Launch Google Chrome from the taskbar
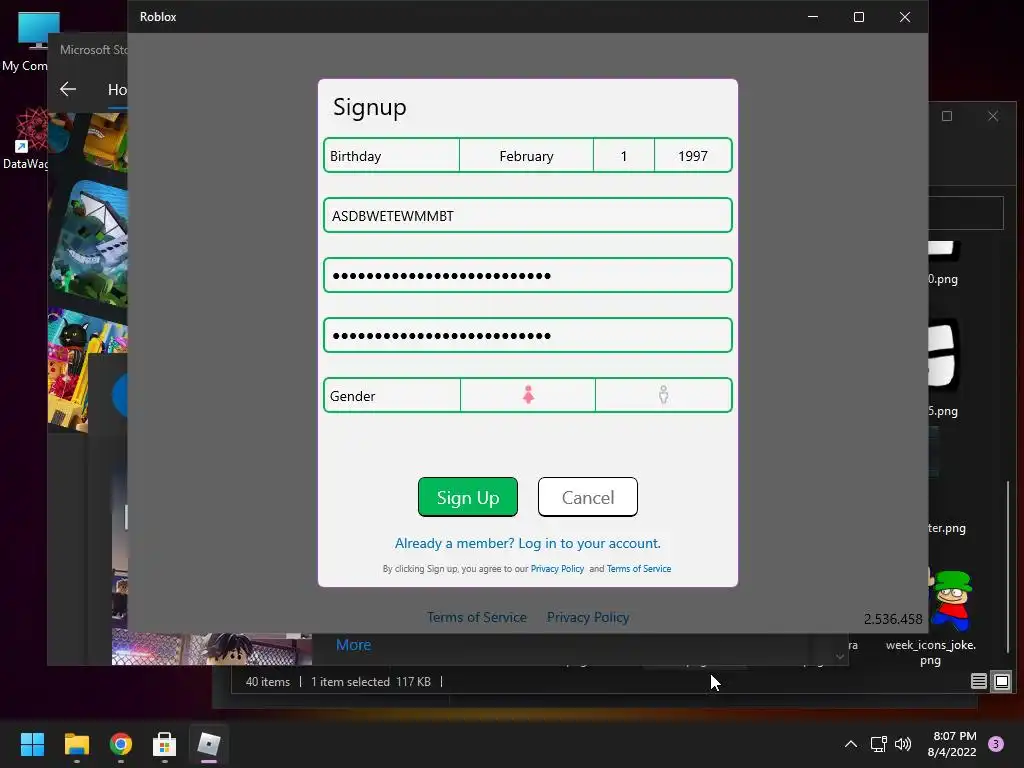The width and height of the screenshot is (1024, 768). tap(121, 744)
